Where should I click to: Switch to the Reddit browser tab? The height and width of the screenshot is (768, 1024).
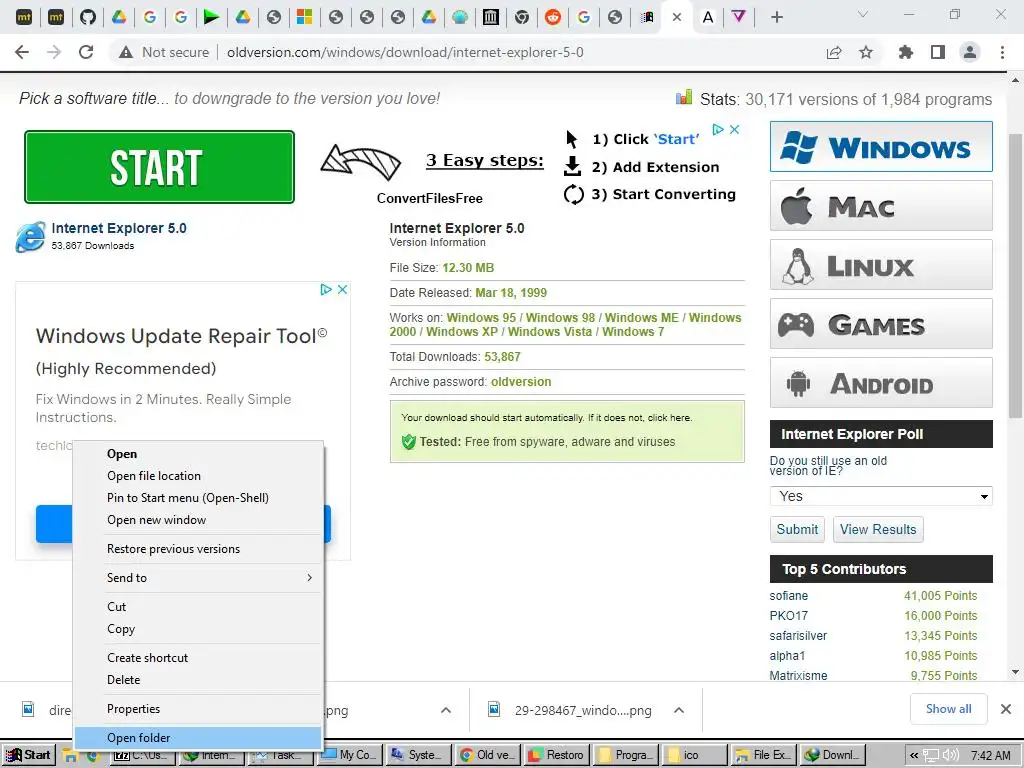click(x=553, y=17)
